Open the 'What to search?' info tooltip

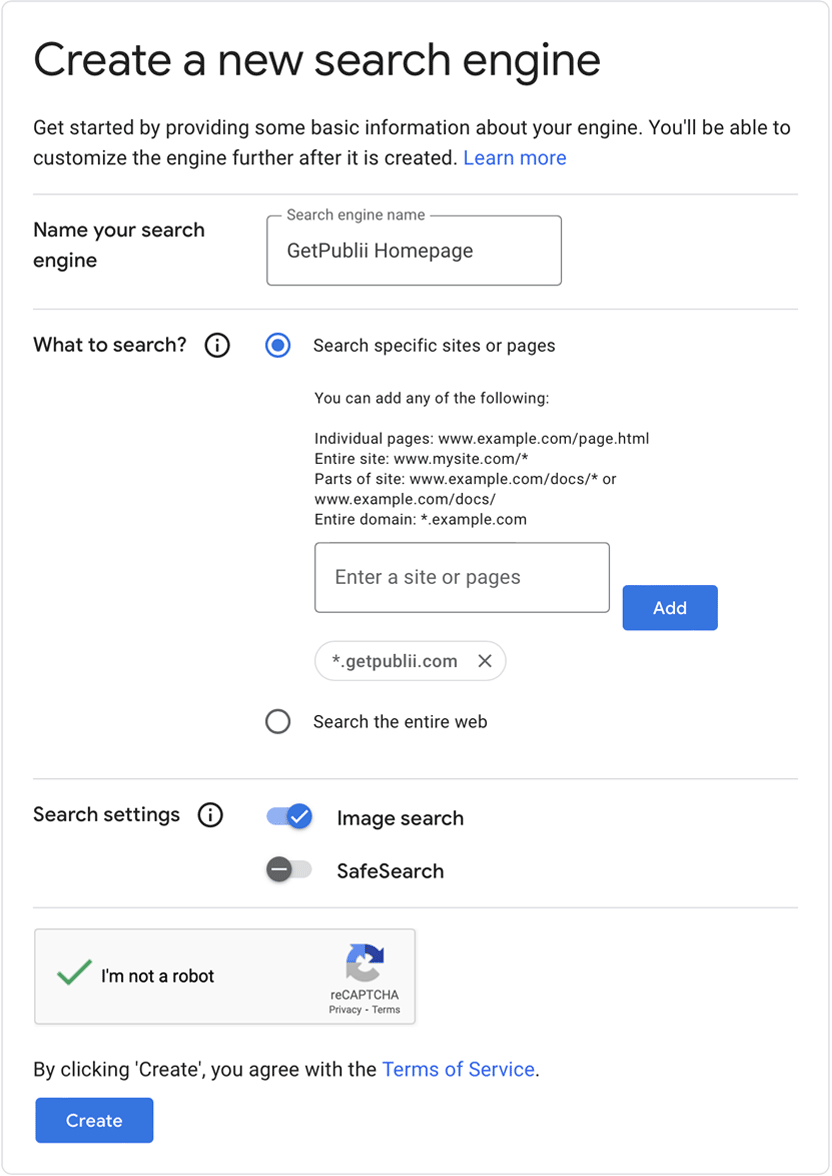[217, 345]
